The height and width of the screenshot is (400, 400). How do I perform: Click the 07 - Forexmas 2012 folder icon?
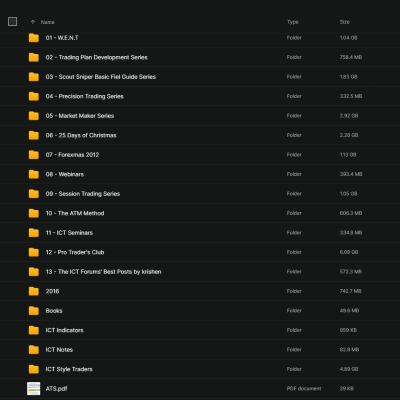(34, 155)
